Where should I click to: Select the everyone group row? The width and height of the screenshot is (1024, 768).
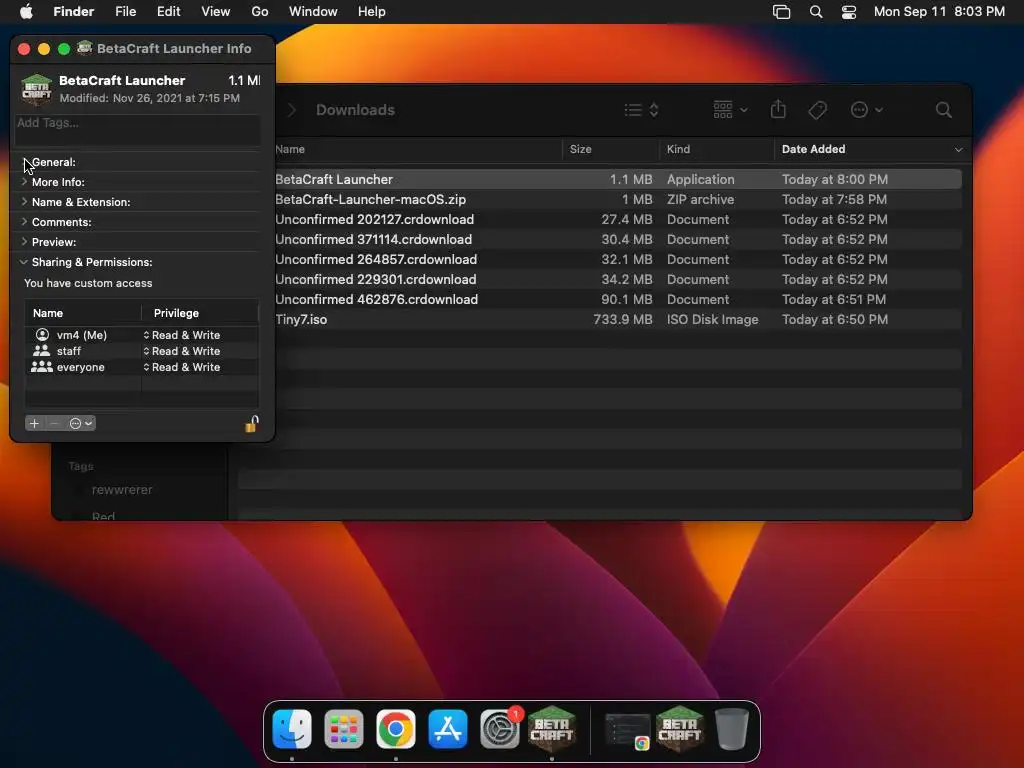tap(142, 367)
